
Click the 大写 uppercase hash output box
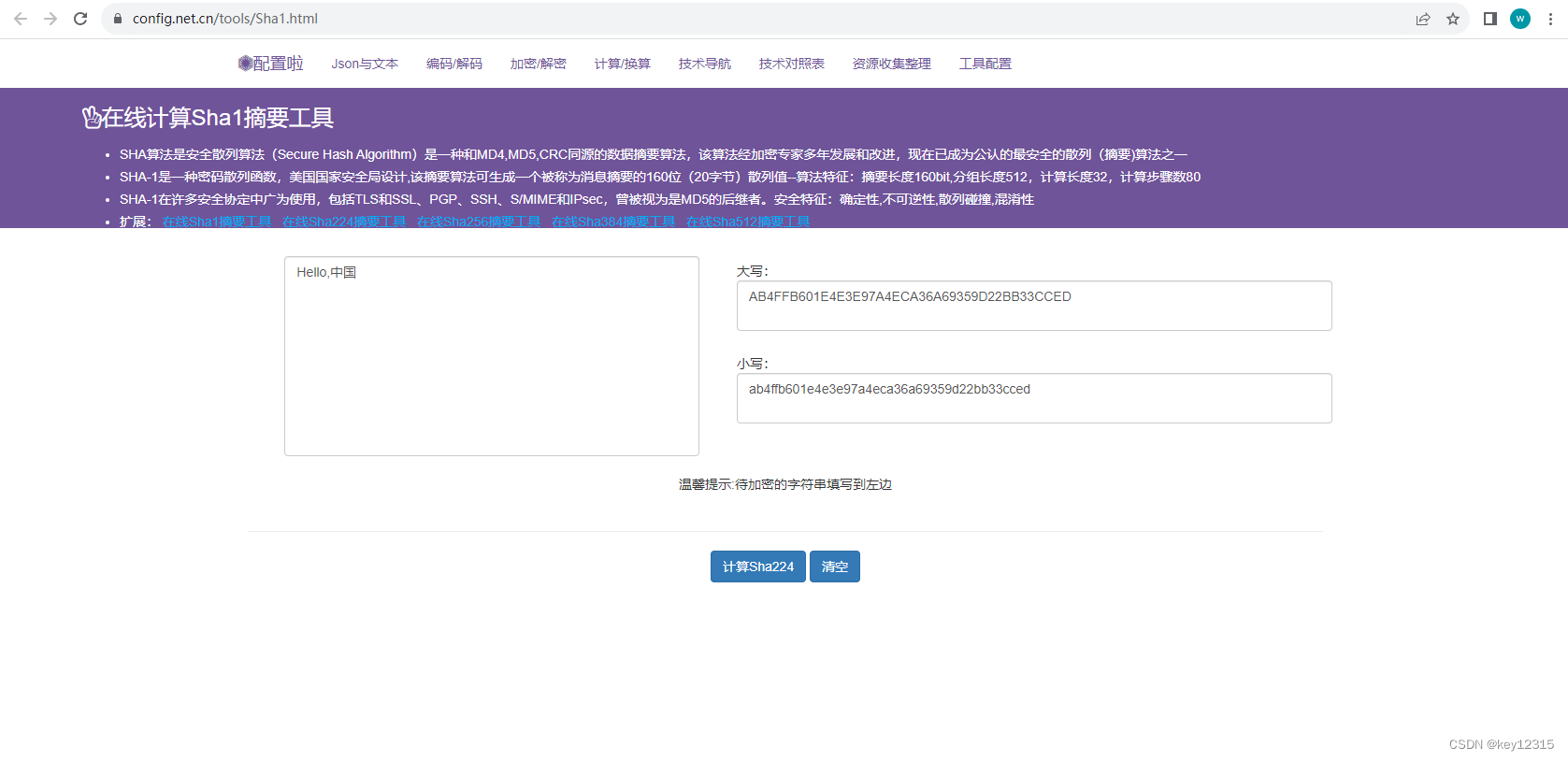tap(1034, 306)
